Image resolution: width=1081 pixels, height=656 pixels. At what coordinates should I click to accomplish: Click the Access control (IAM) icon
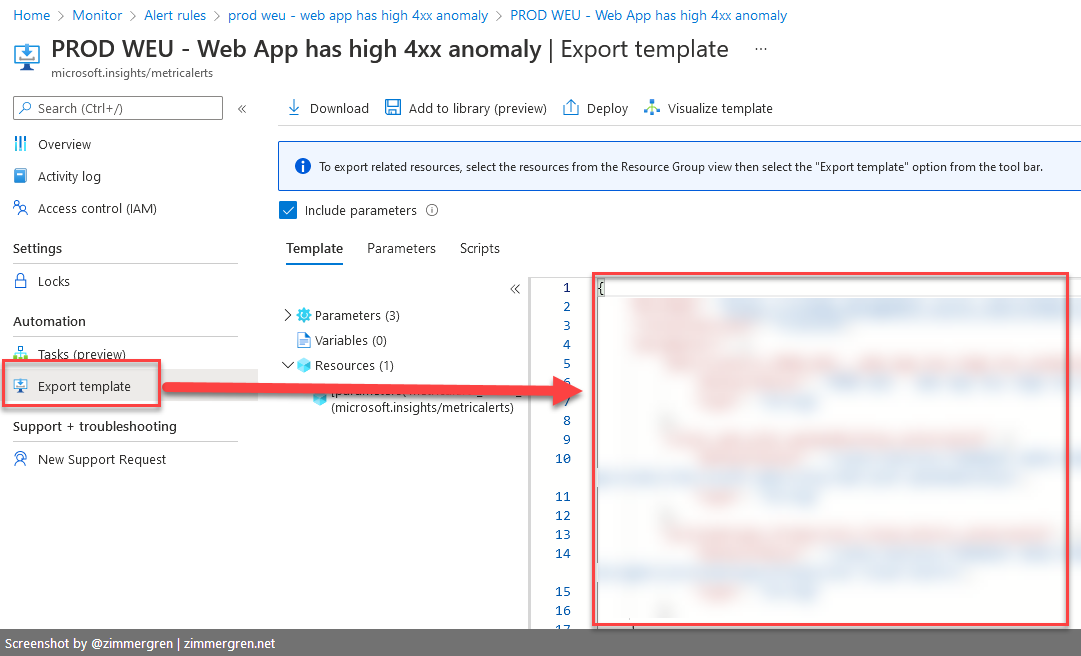click(x=21, y=207)
